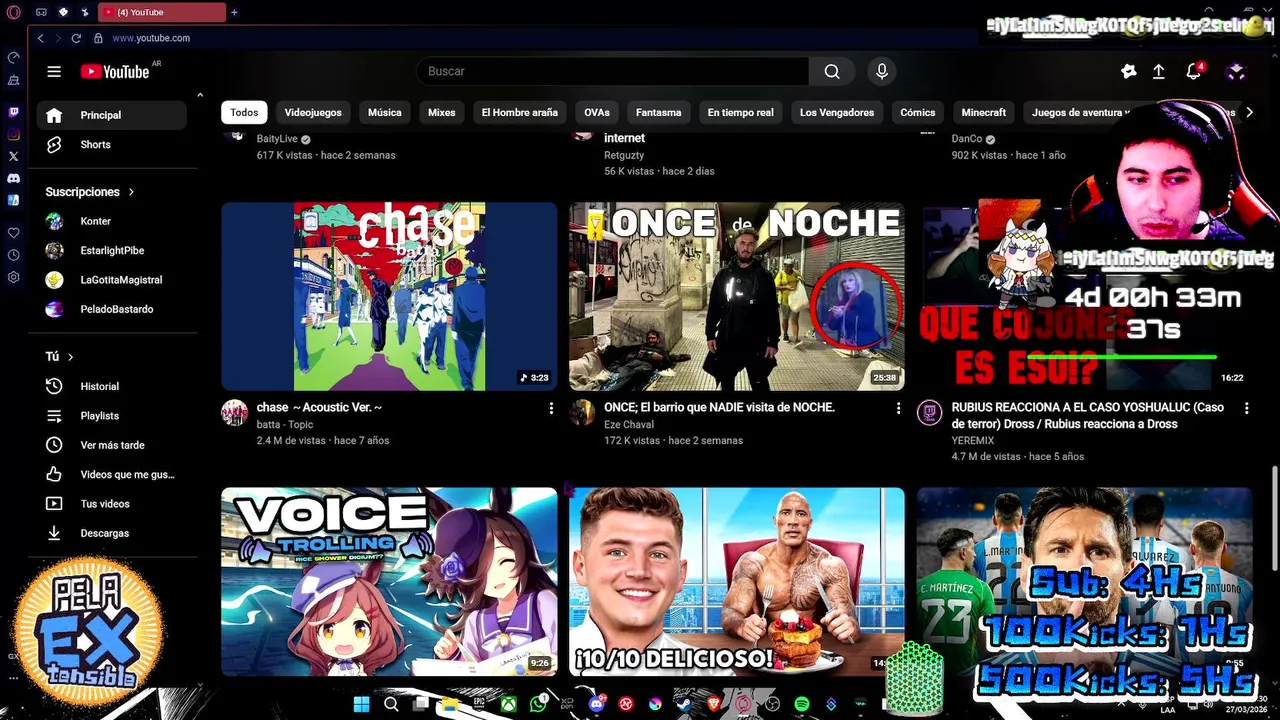
Task: Open Opera sidebar bookmarks heart
Action: (14, 233)
